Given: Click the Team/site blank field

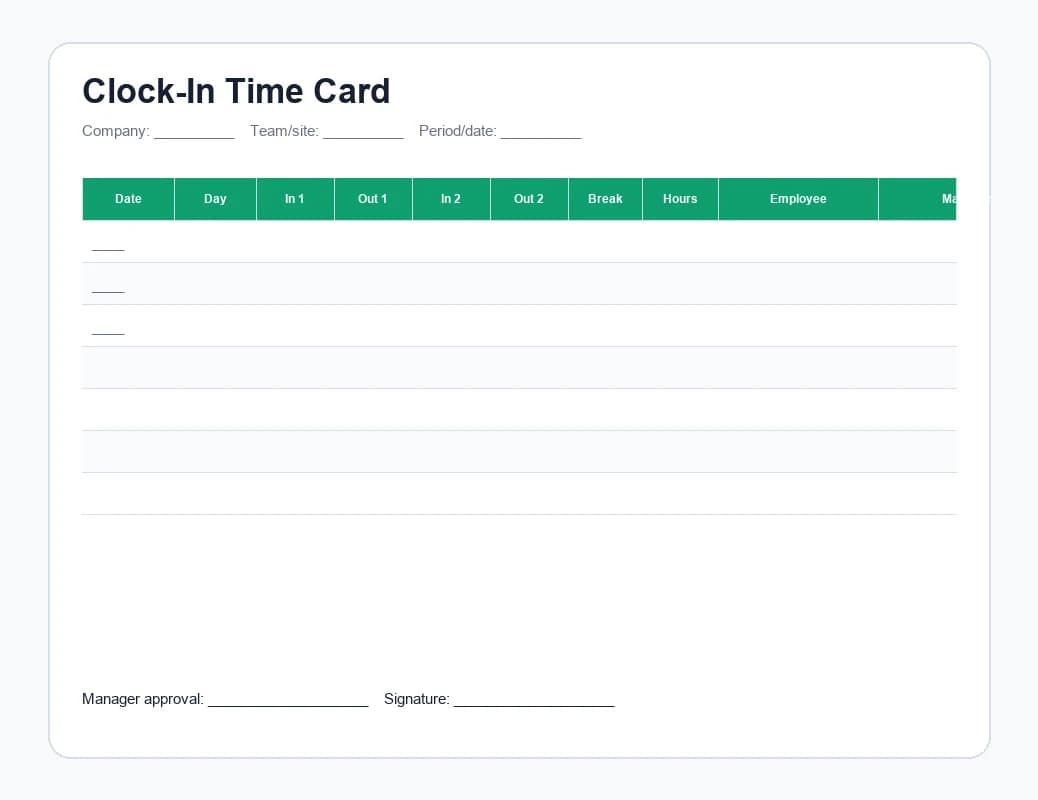Looking at the screenshot, I should 363,132.
